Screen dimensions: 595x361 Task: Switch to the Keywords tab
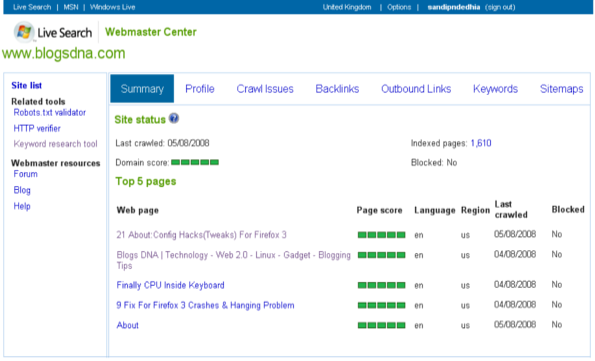point(495,89)
